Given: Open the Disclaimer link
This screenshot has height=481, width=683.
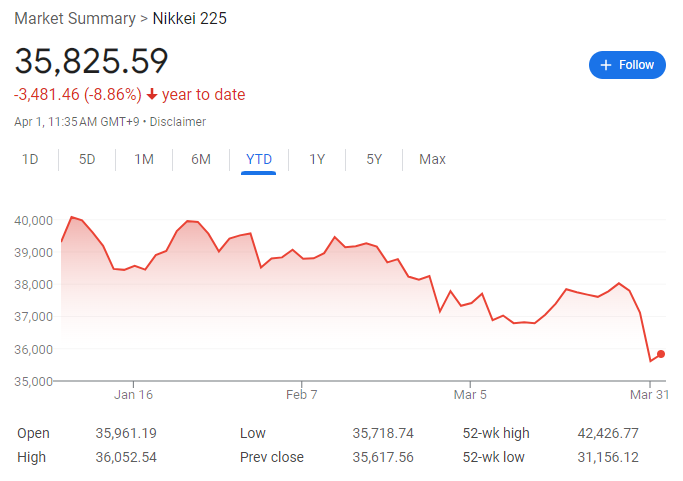Looking at the screenshot, I should coord(178,122).
